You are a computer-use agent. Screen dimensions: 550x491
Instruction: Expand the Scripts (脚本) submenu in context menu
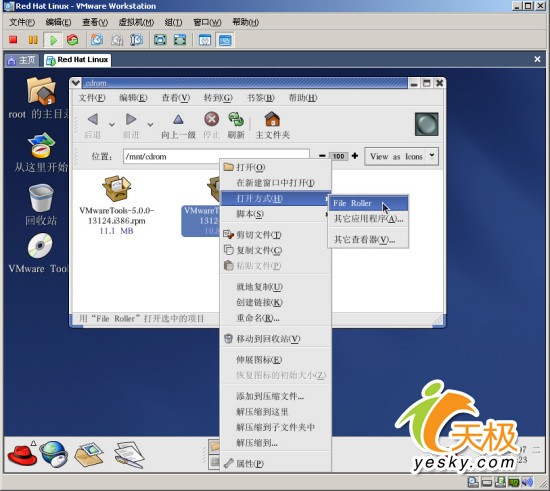click(276, 214)
